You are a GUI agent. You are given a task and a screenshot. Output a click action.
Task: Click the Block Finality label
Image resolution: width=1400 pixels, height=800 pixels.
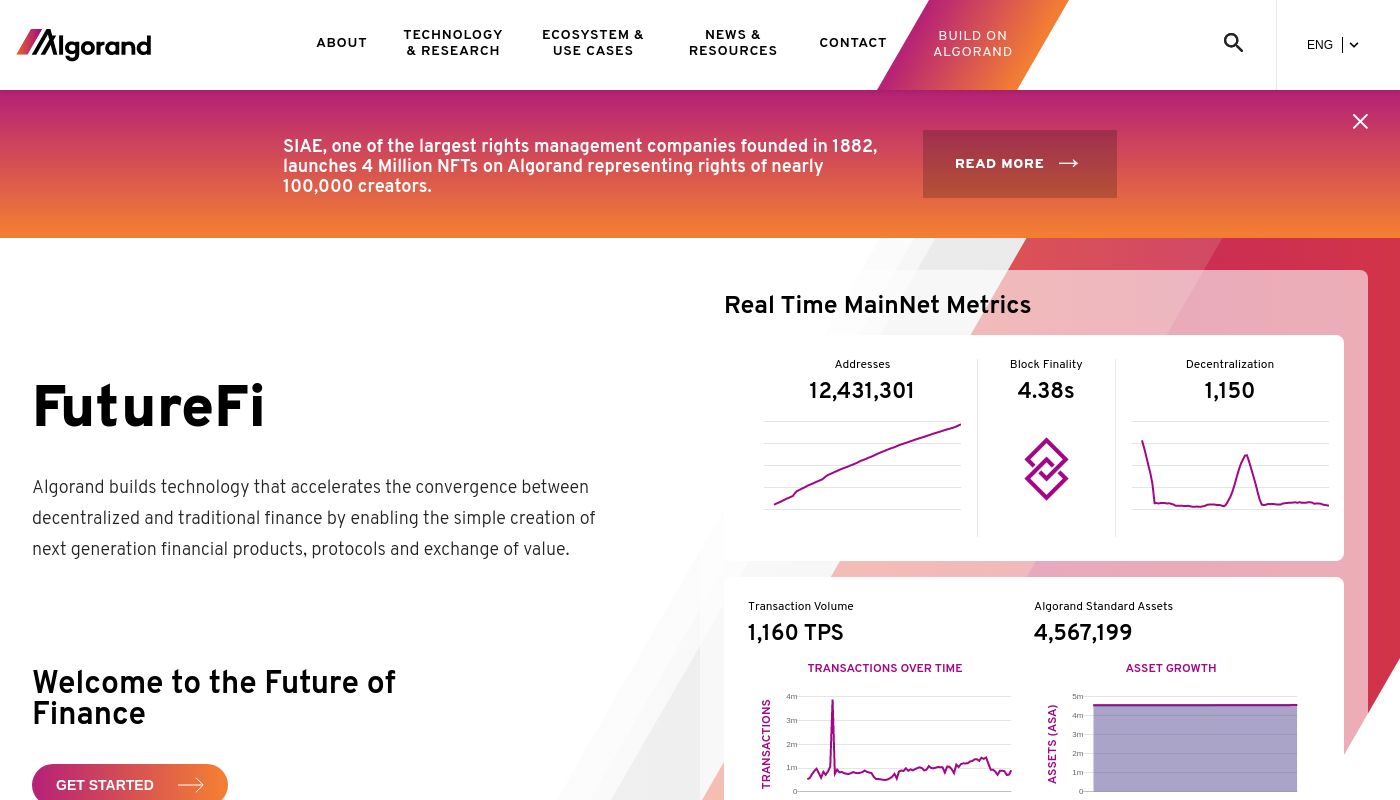click(1046, 364)
